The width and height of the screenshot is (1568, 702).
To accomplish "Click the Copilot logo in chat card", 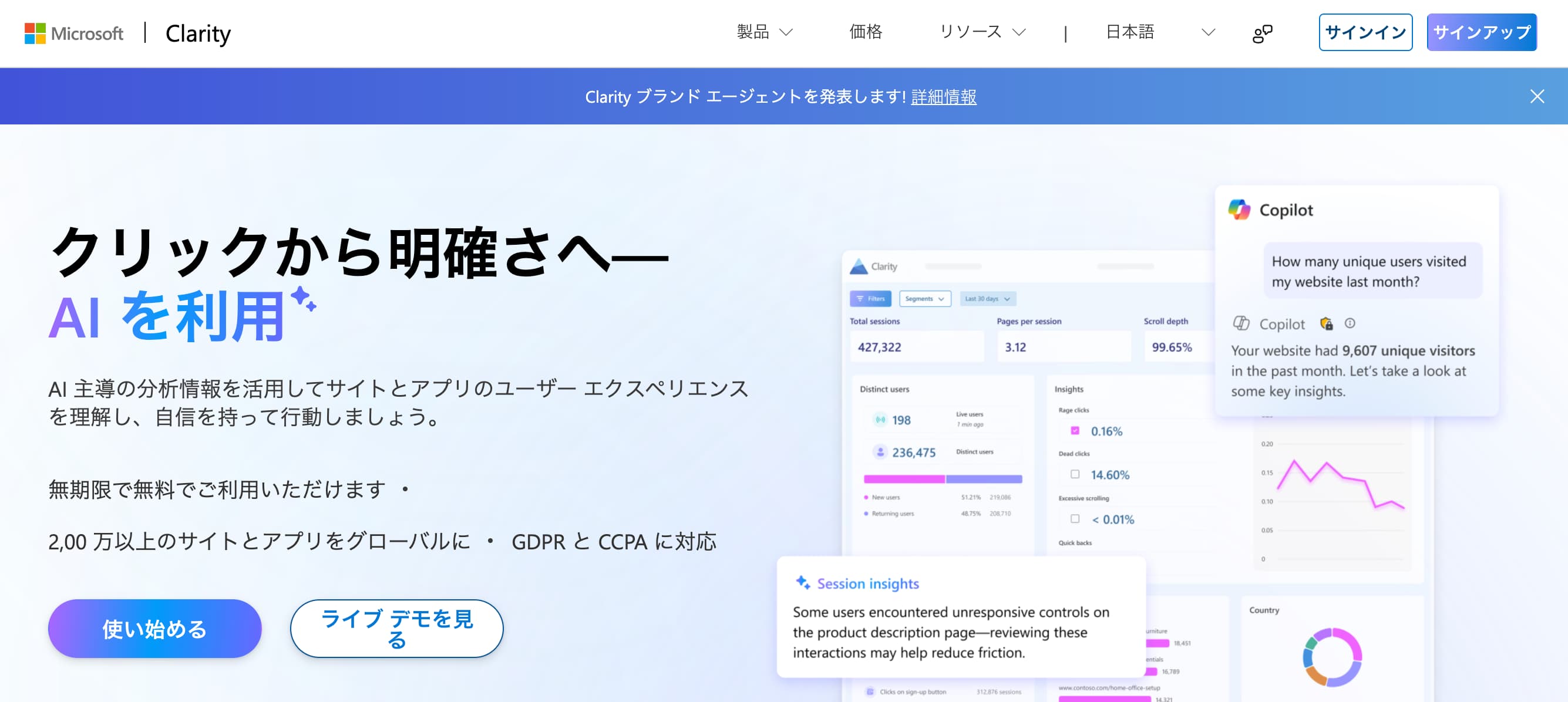I will (1239, 210).
